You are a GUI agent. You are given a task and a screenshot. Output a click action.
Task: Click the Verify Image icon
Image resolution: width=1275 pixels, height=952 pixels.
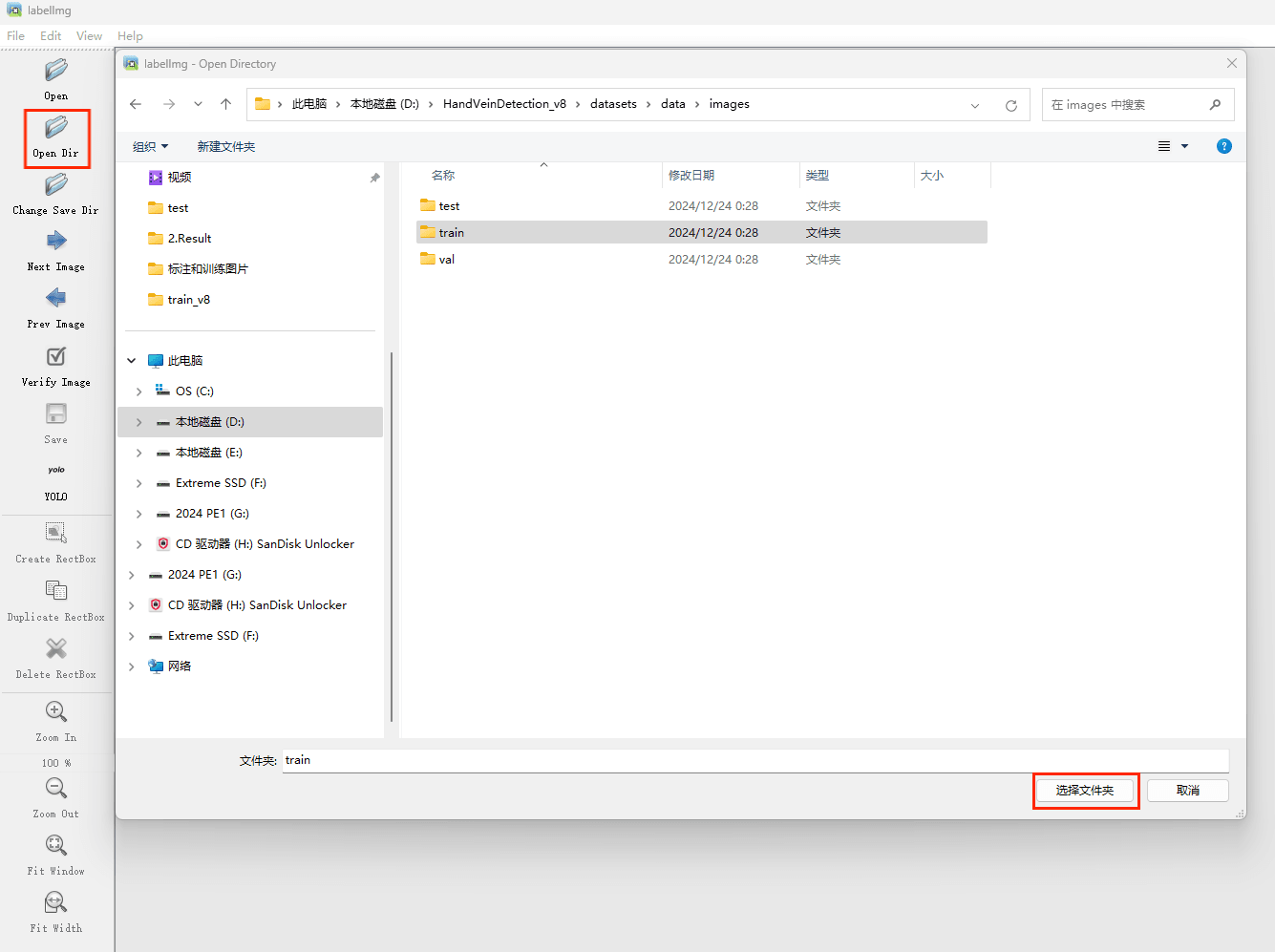[56, 357]
